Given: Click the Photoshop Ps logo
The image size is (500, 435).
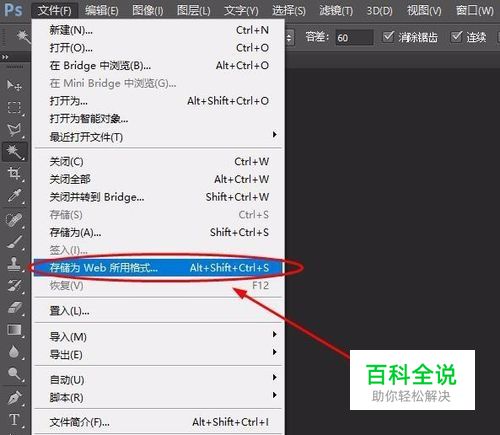Looking at the screenshot, I should [x=13, y=10].
